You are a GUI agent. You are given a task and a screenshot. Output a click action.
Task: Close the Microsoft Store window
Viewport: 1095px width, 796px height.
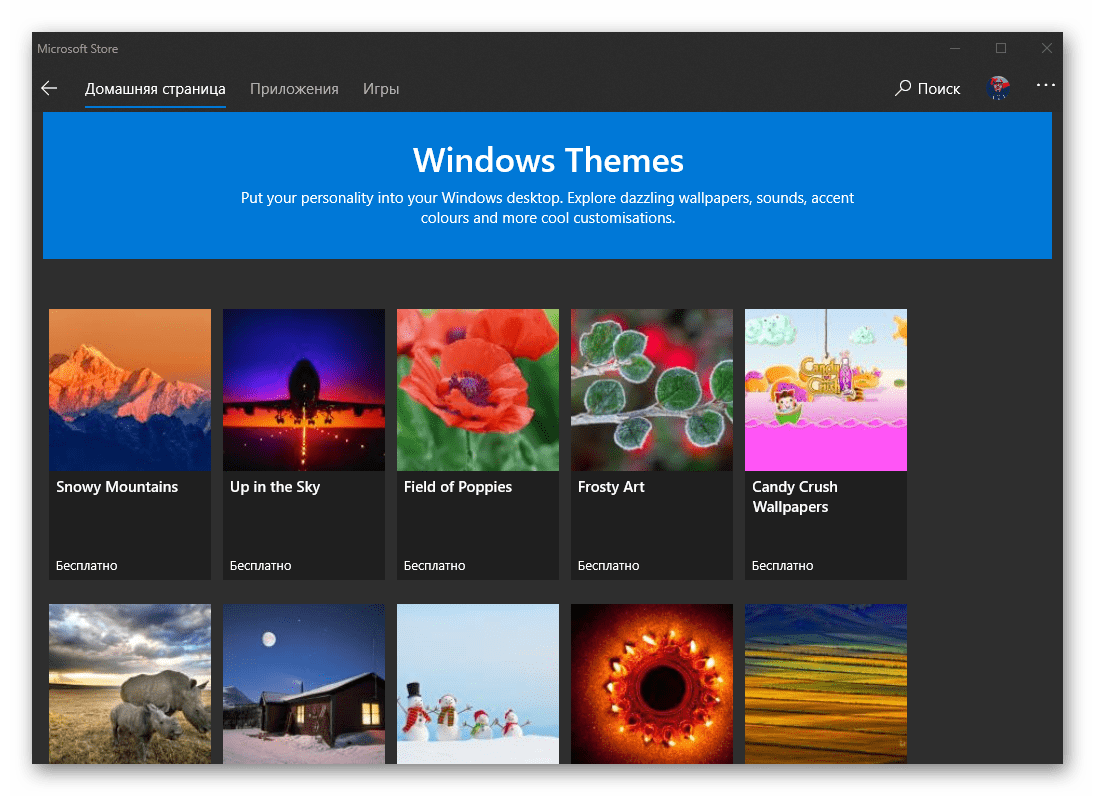click(x=1046, y=48)
